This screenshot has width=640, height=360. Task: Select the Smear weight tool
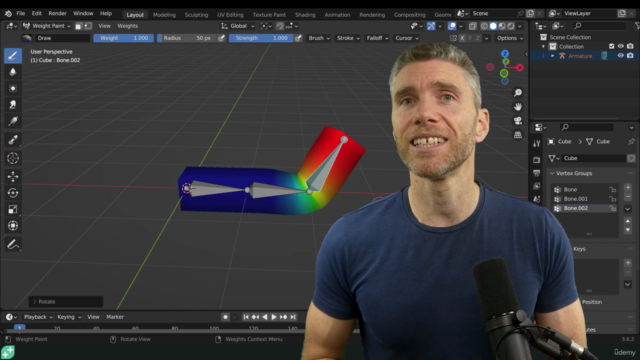(x=13, y=105)
